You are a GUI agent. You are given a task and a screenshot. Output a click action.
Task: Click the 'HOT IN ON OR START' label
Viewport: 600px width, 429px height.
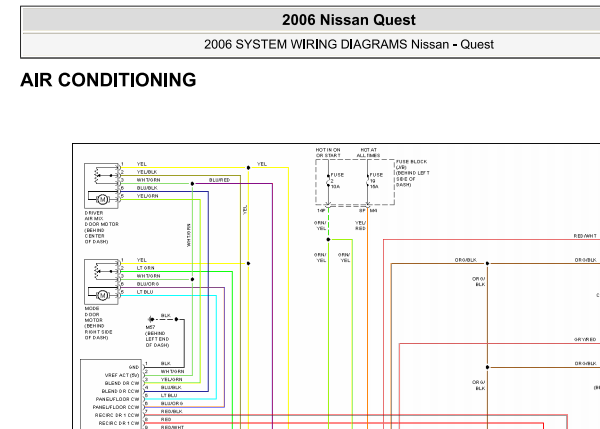(328, 153)
